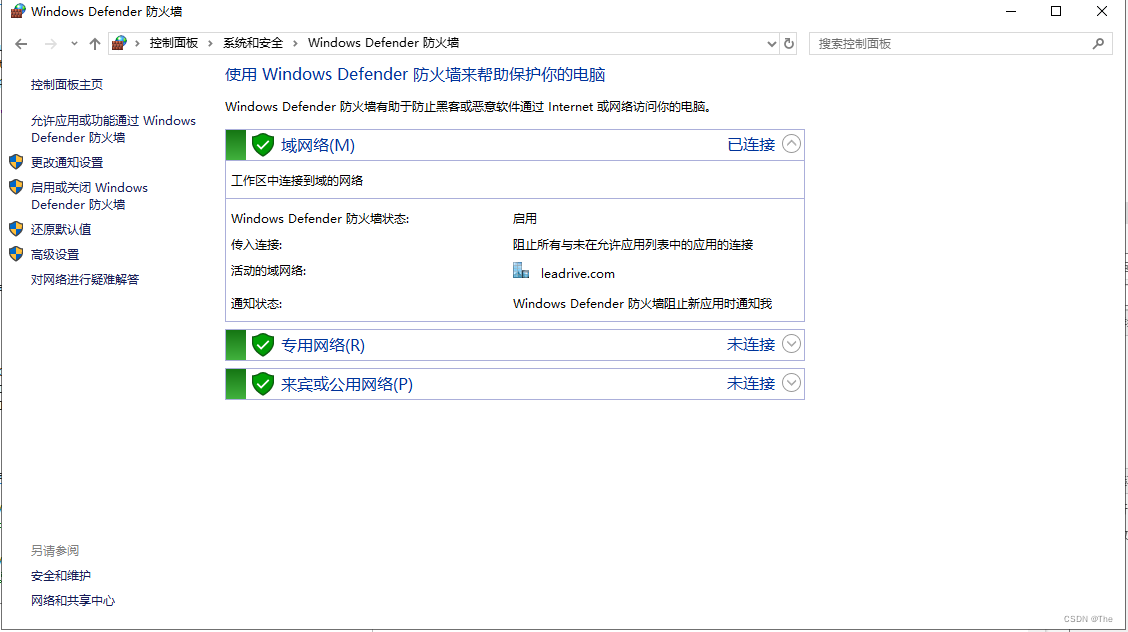This screenshot has height=632, width=1128.
Task: Click Windows Defender 防火墙 breadcrumb
Action: click(383, 43)
